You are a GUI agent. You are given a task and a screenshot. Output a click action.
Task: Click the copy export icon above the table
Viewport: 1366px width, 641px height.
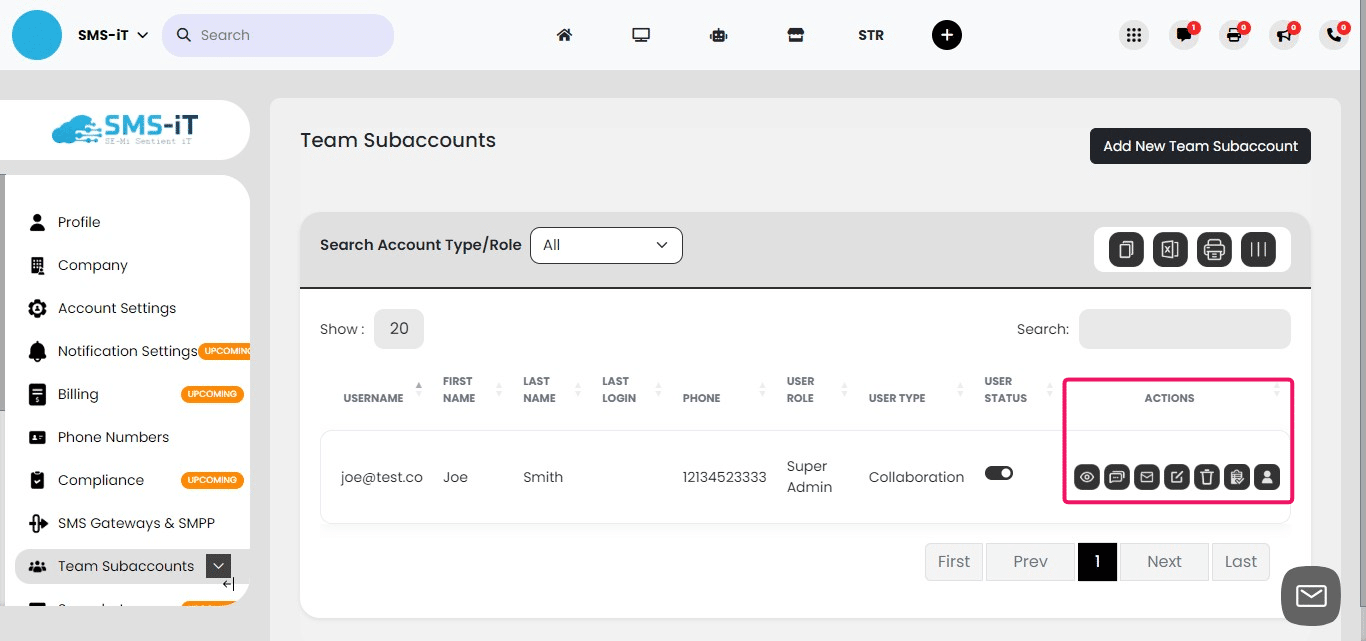coord(1124,249)
